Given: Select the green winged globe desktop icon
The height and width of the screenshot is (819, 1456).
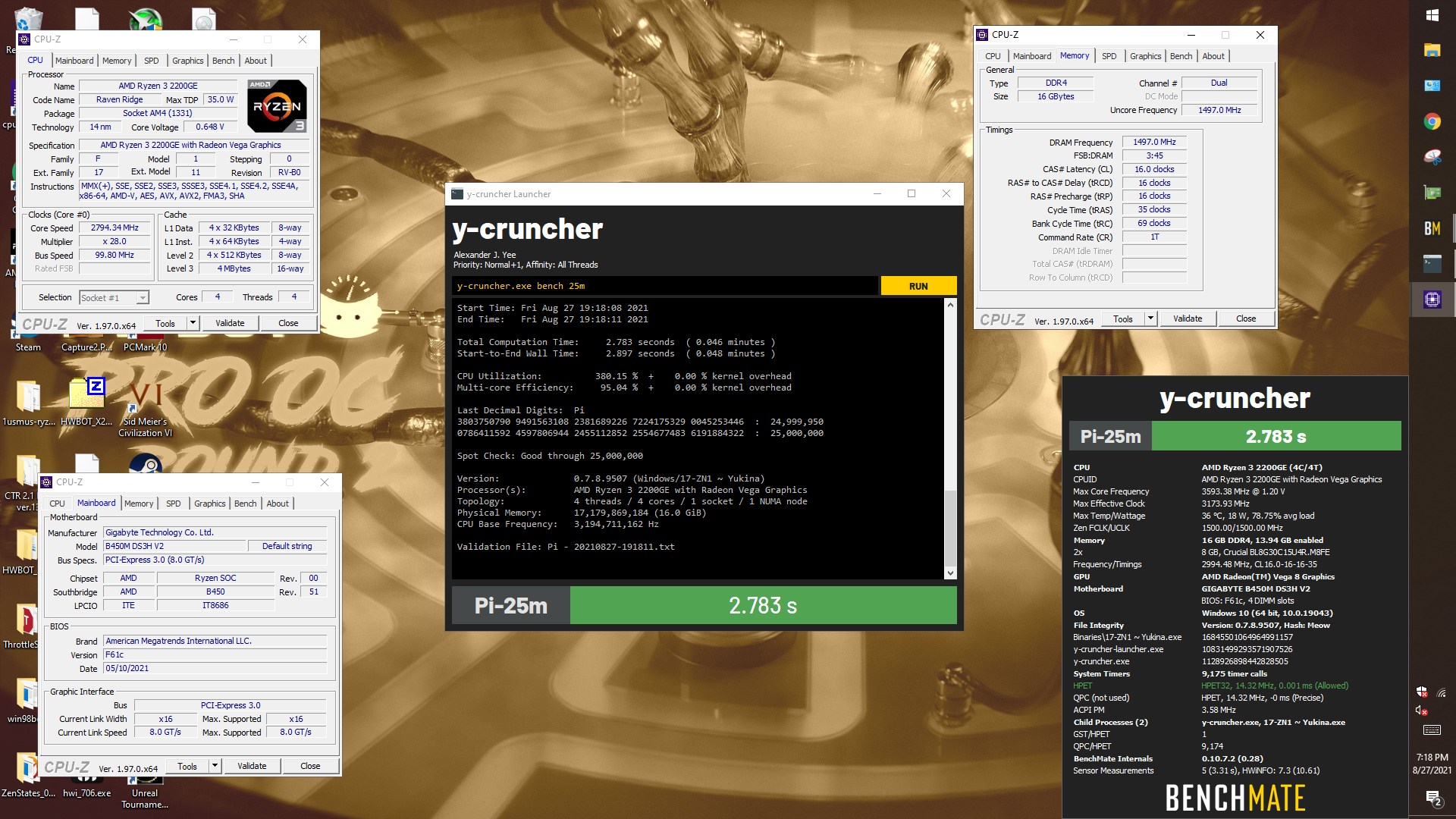Looking at the screenshot, I should tap(145, 19).
